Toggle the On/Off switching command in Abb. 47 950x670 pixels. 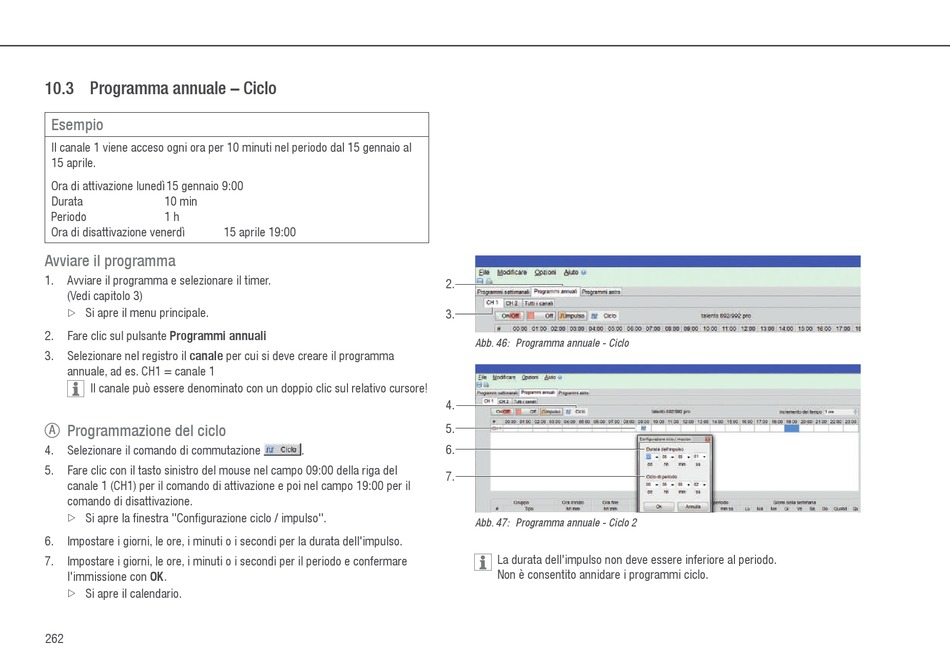click(503, 411)
